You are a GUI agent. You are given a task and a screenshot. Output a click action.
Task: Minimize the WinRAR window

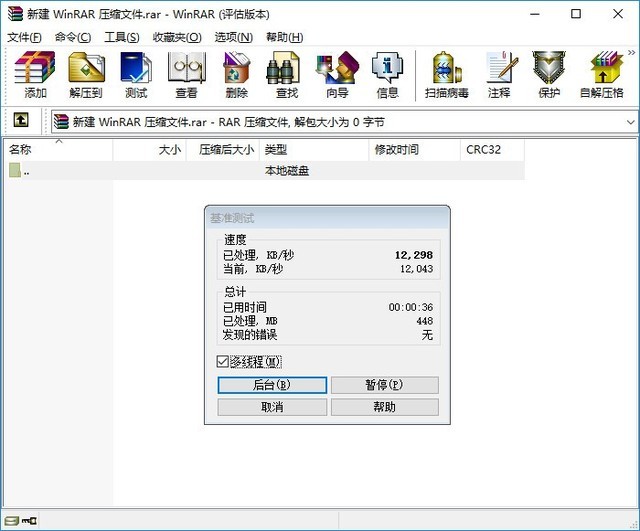[535, 14]
